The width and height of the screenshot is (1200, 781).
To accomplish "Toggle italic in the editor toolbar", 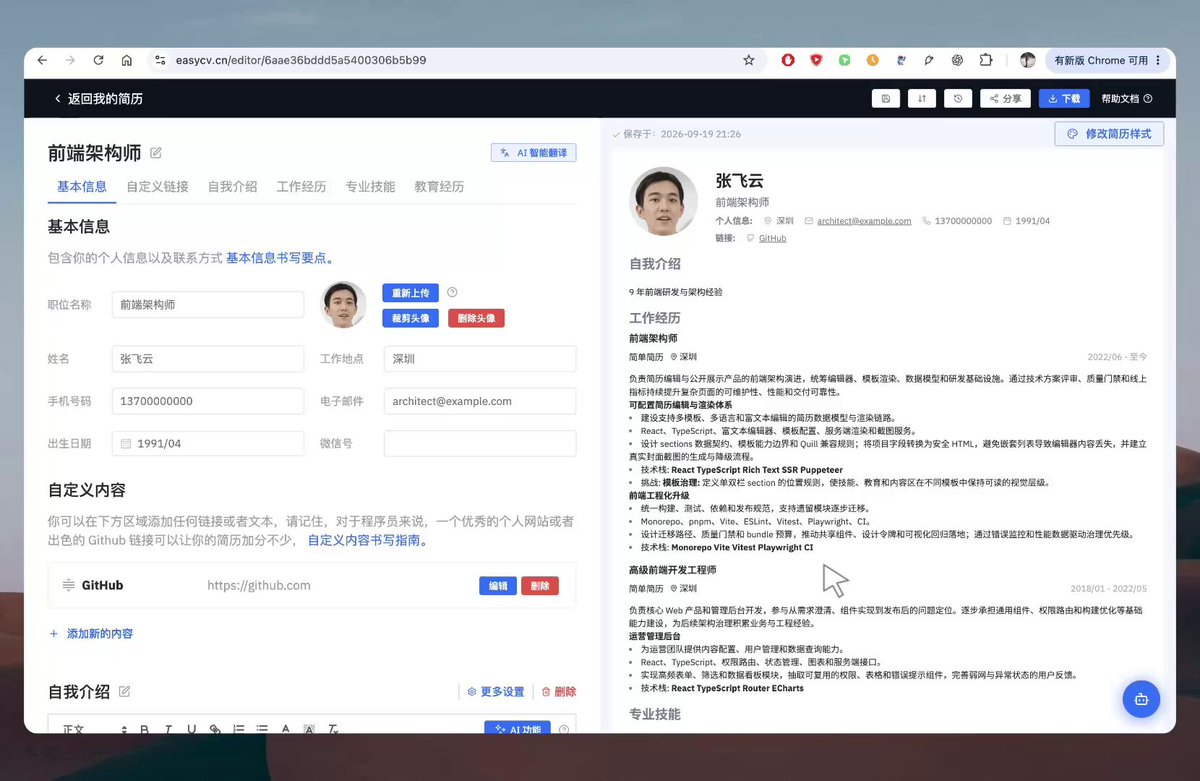I will pyautogui.click(x=168, y=729).
